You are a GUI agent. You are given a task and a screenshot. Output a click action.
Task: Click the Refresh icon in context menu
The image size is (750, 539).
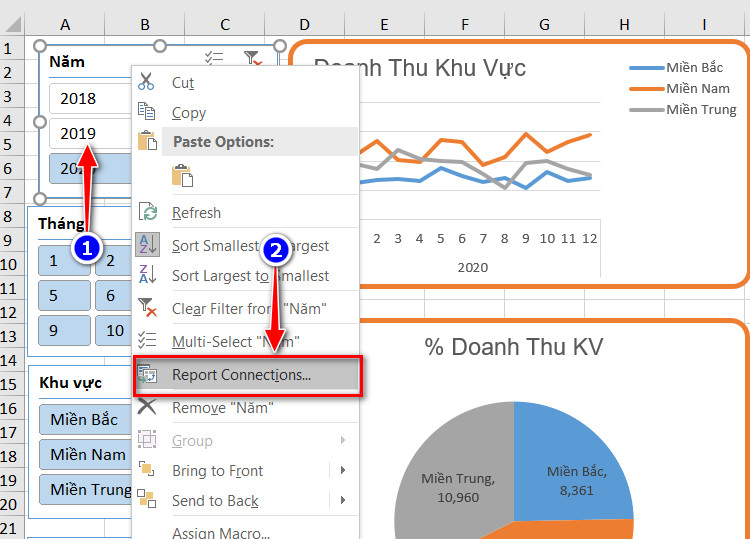148,211
